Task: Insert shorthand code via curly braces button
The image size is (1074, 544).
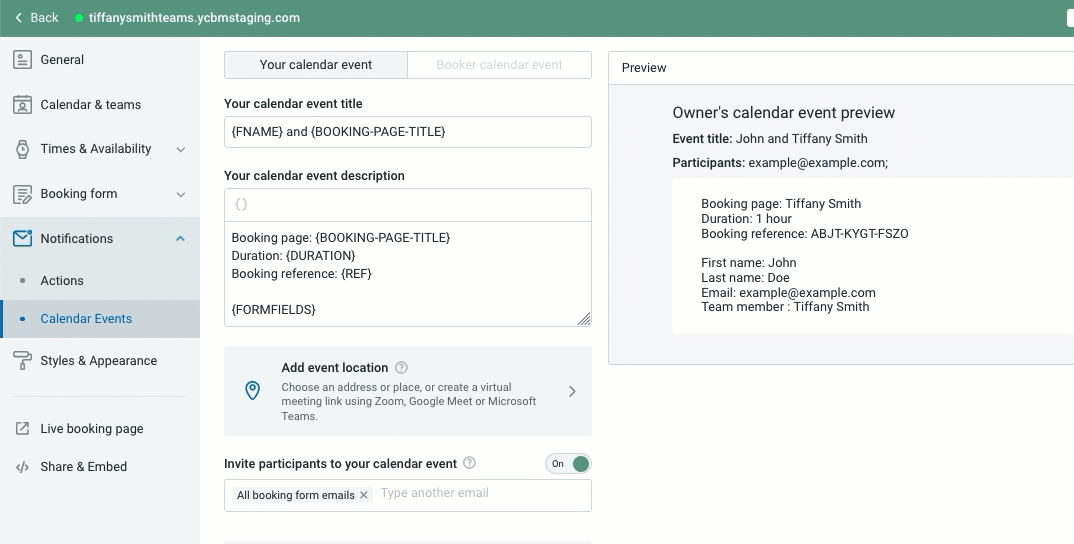Action: pyautogui.click(x=241, y=204)
